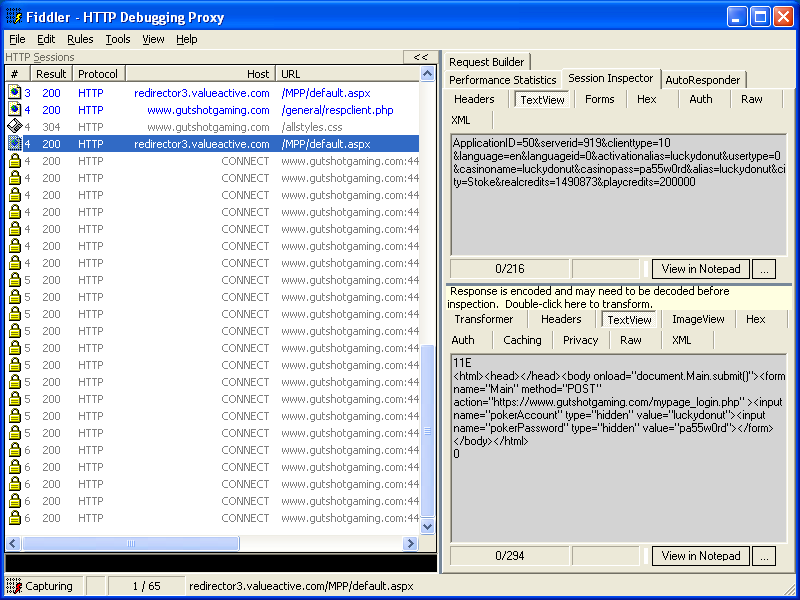Open the Edit menu
The width and height of the screenshot is (800, 600).
(x=46, y=39)
